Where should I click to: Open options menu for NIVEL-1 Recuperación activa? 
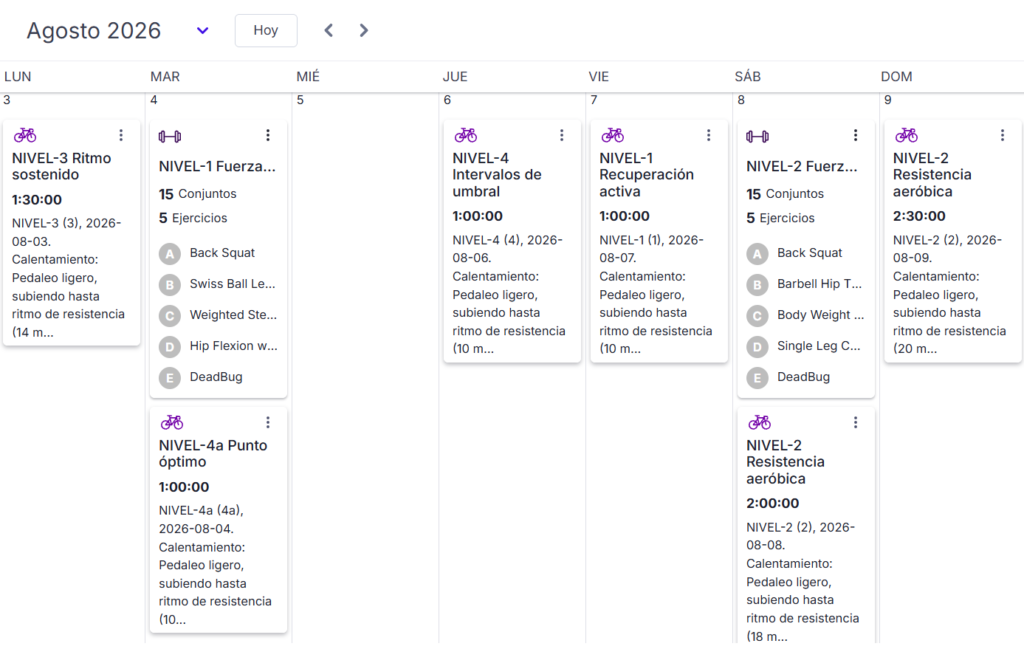point(709,135)
